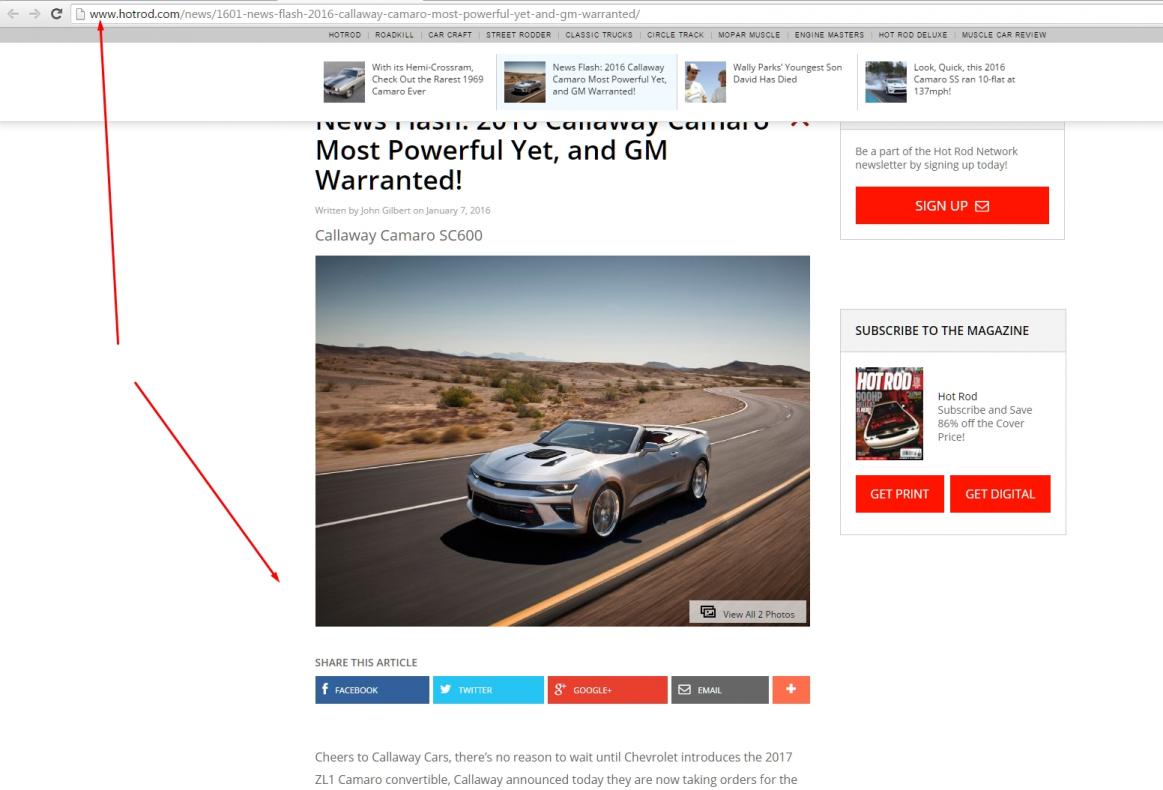
Task: Open the News Flash Callaway Camaro story link
Action: [x=609, y=79]
